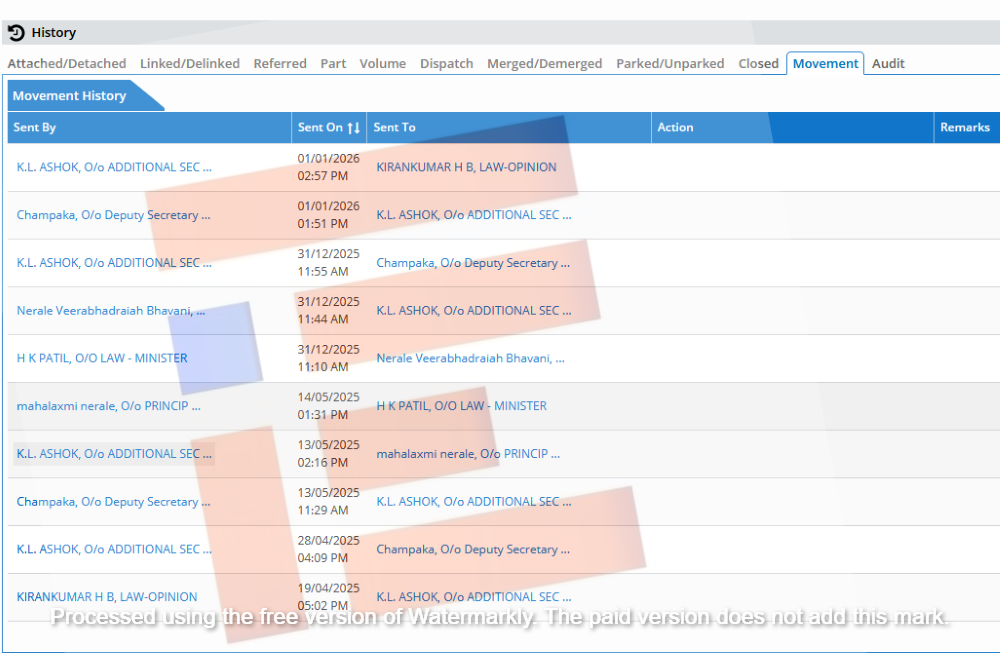
Task: Switch to the Audit tab
Action: (888, 63)
